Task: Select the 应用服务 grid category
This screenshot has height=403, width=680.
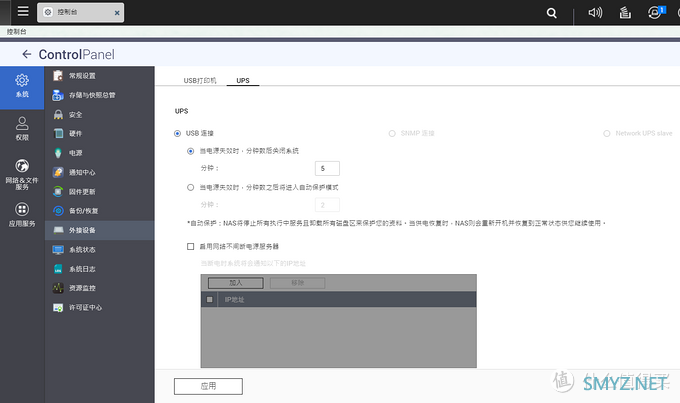Action: (x=22, y=215)
